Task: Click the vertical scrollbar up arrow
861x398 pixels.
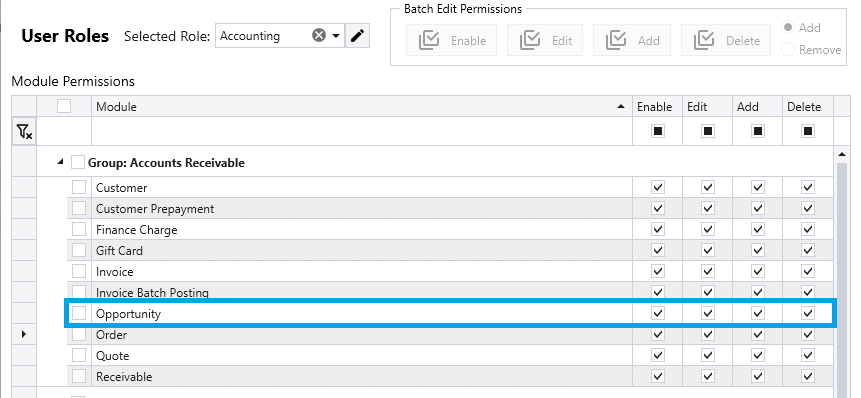Action: [x=842, y=153]
